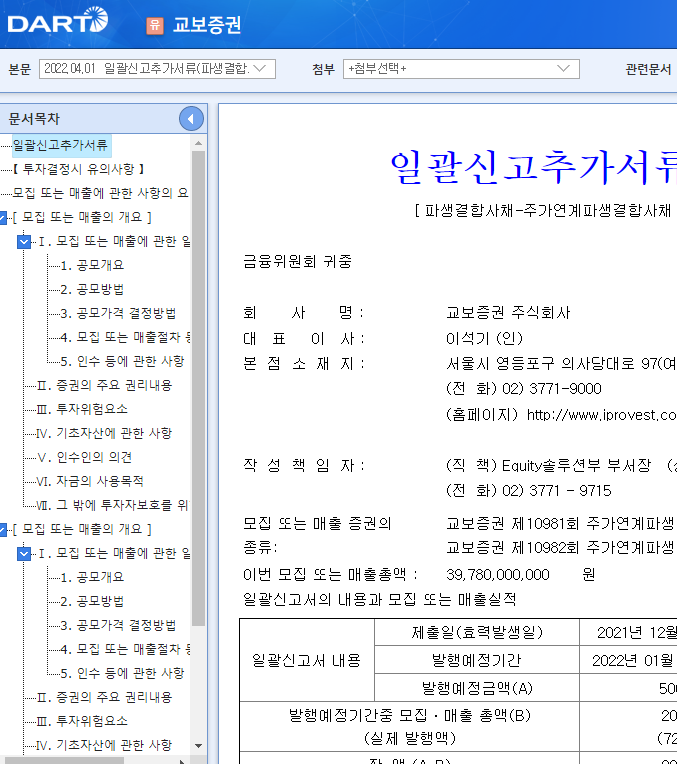Click the http://www.iprovest.co homepage URL

point(601,415)
